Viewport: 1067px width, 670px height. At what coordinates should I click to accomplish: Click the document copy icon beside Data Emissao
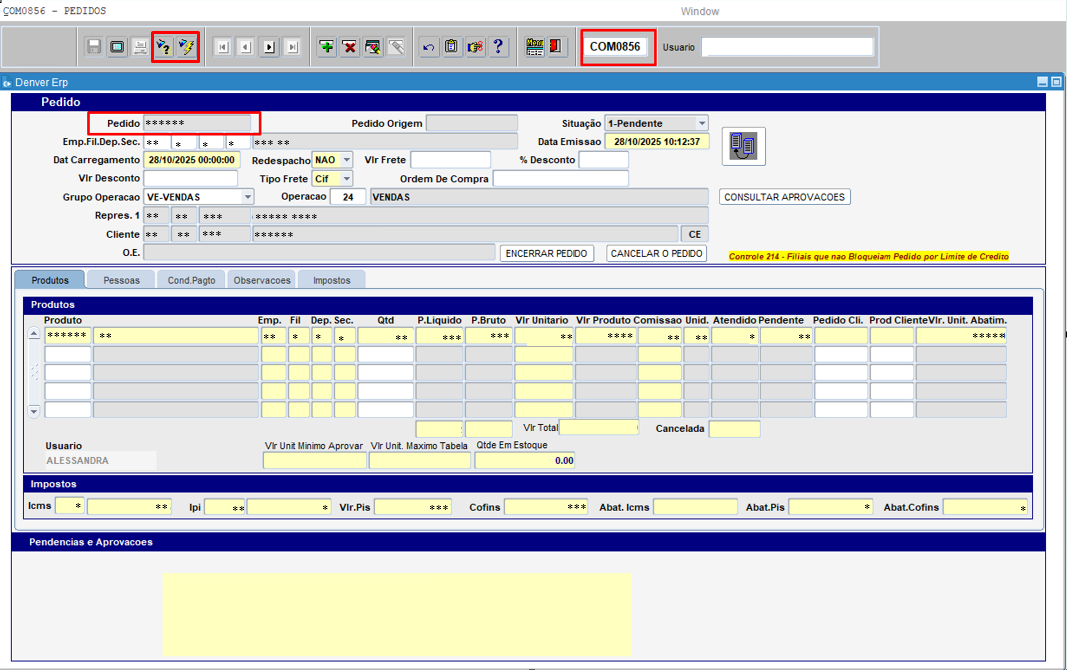[743, 146]
